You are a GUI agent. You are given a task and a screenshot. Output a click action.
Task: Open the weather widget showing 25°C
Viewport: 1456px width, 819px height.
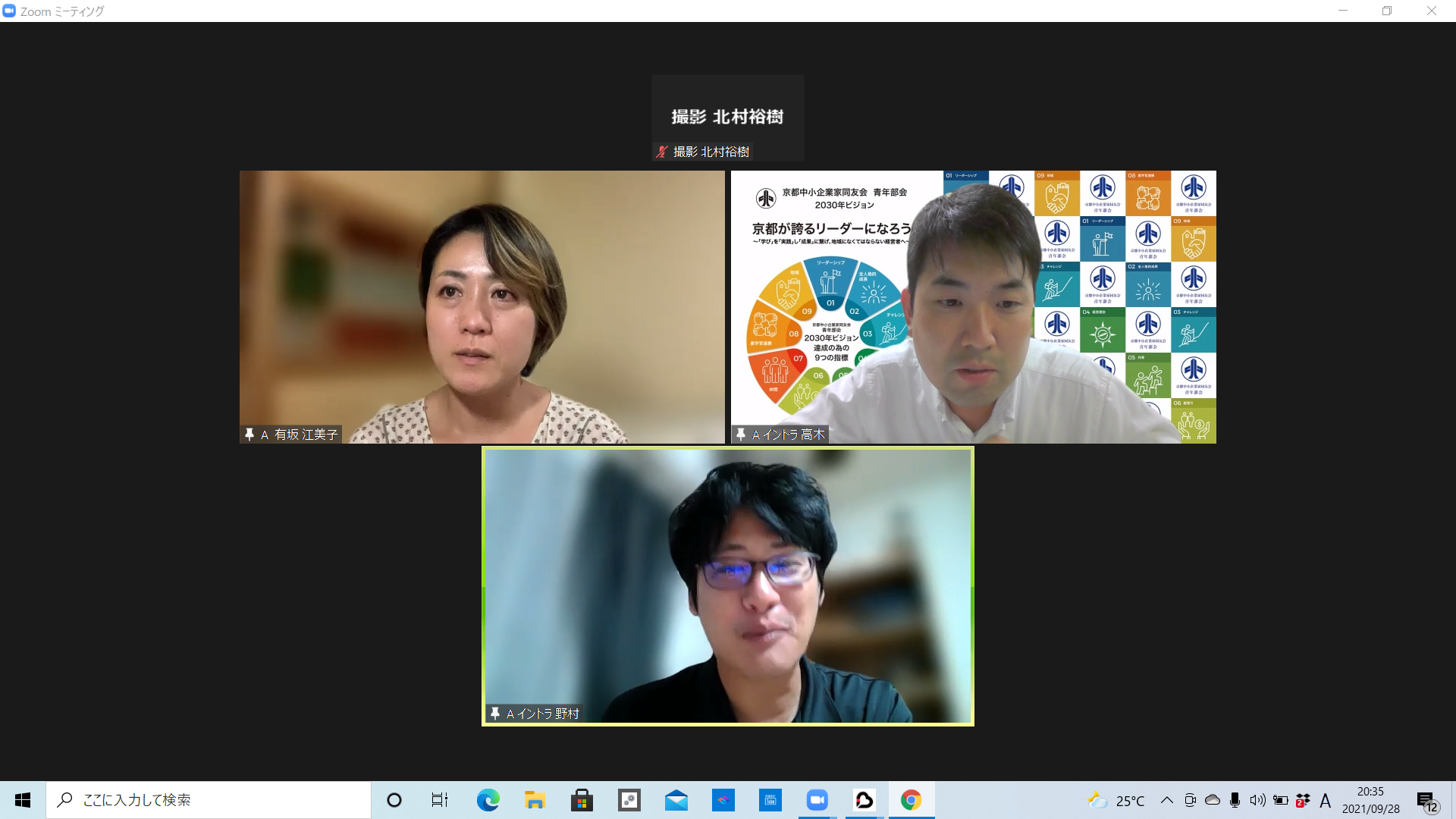[x=1116, y=800]
